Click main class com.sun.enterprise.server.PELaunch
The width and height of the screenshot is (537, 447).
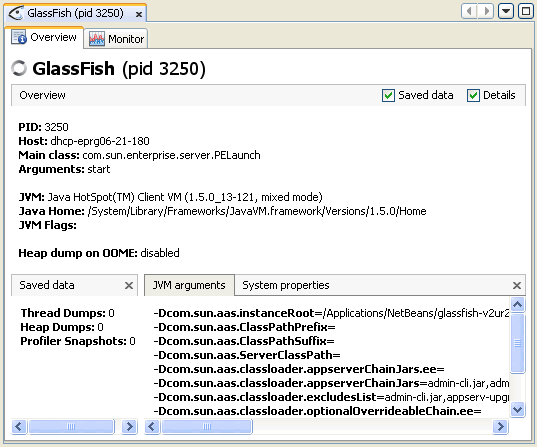coord(171,155)
